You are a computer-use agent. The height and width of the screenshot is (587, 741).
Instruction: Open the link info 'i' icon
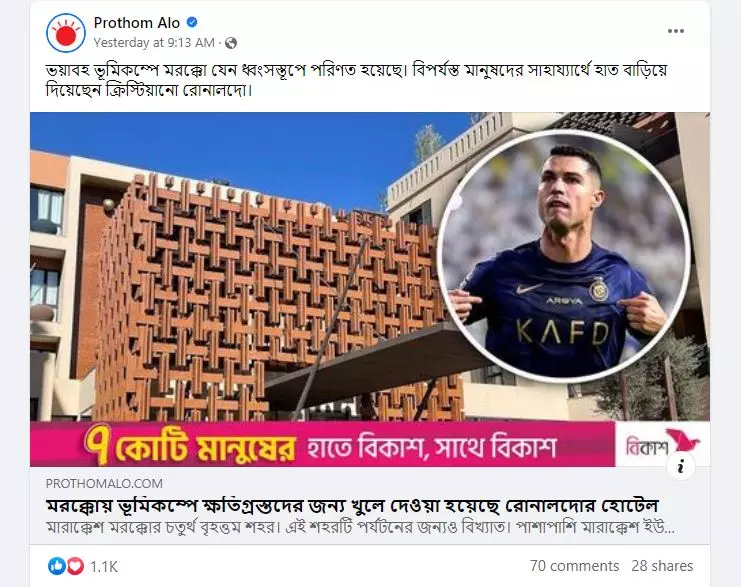pos(681,466)
